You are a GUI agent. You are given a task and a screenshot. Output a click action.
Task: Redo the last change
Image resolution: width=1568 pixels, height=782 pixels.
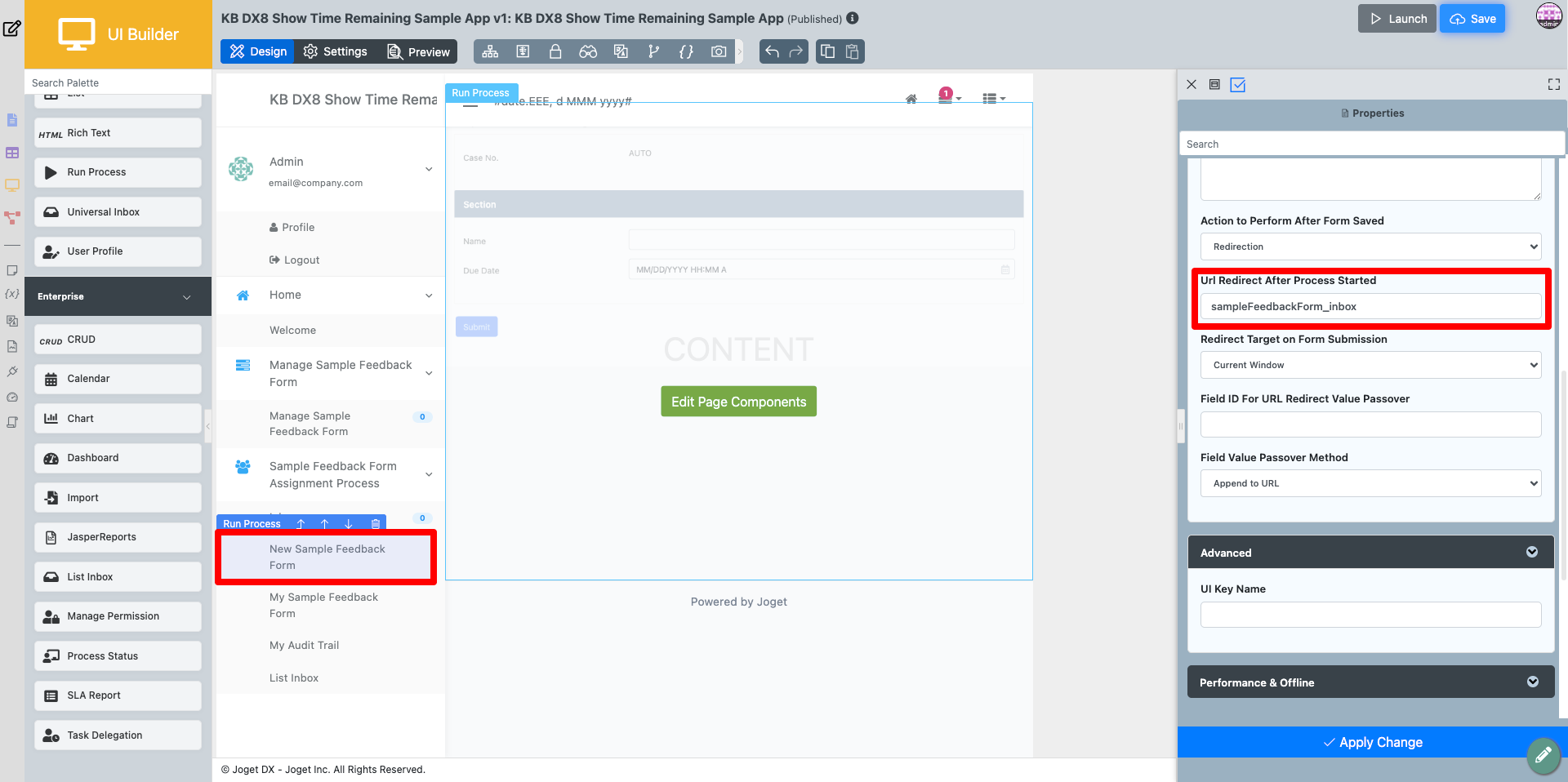pos(796,51)
